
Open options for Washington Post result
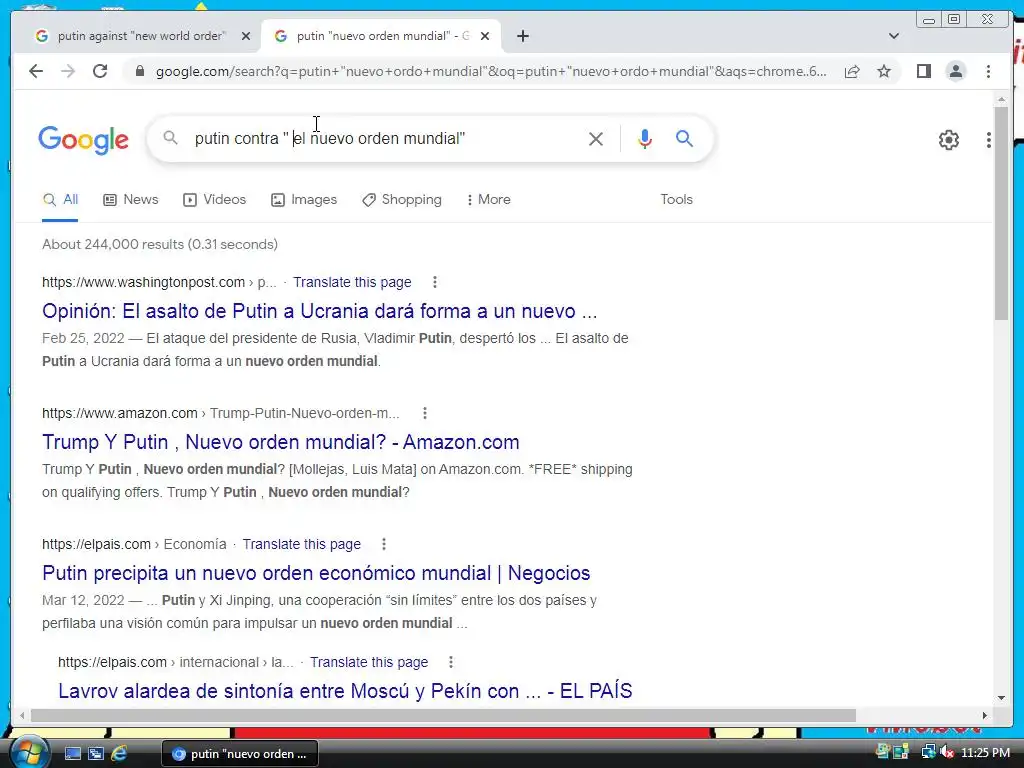(x=434, y=282)
